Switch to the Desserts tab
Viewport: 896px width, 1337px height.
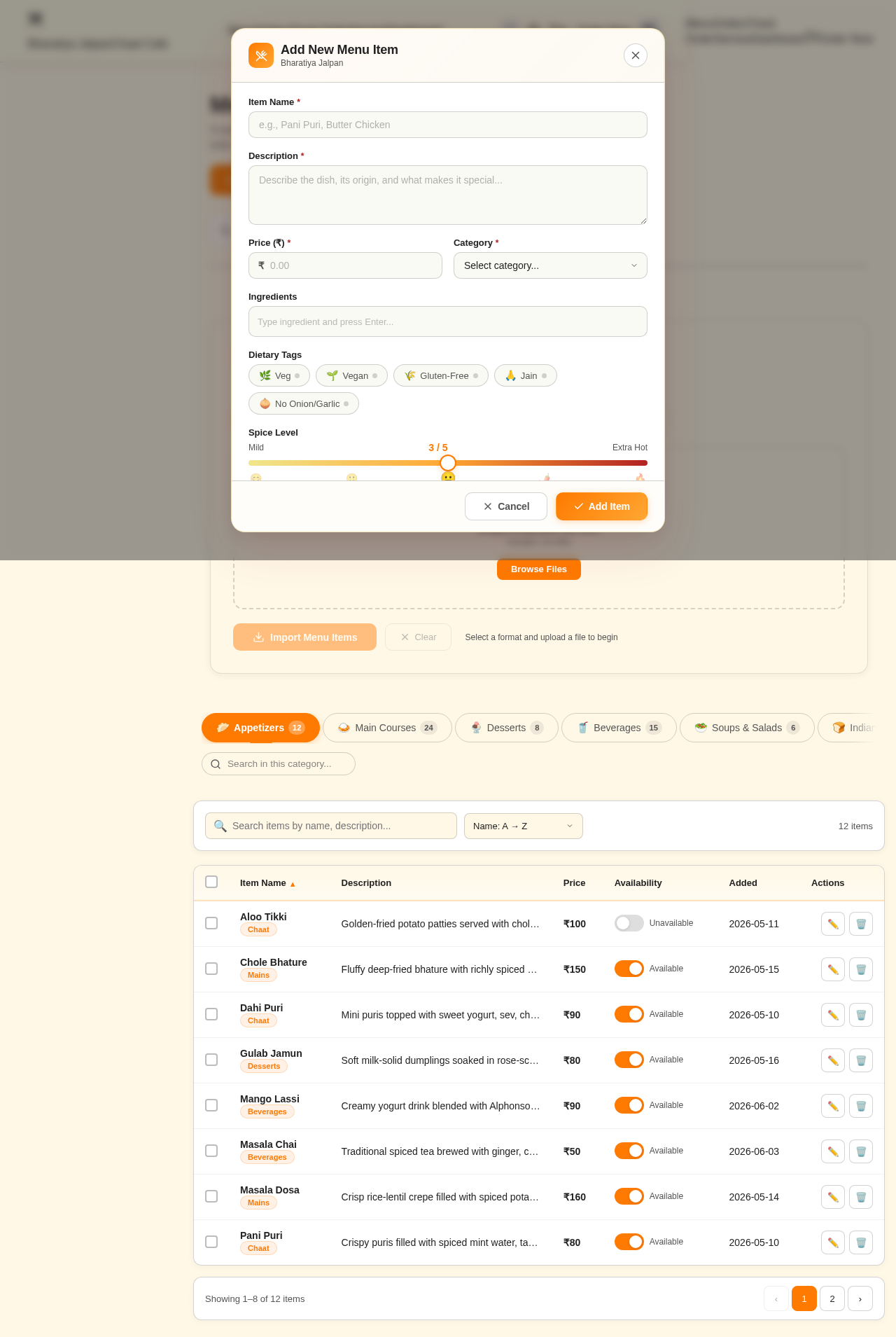(x=507, y=728)
